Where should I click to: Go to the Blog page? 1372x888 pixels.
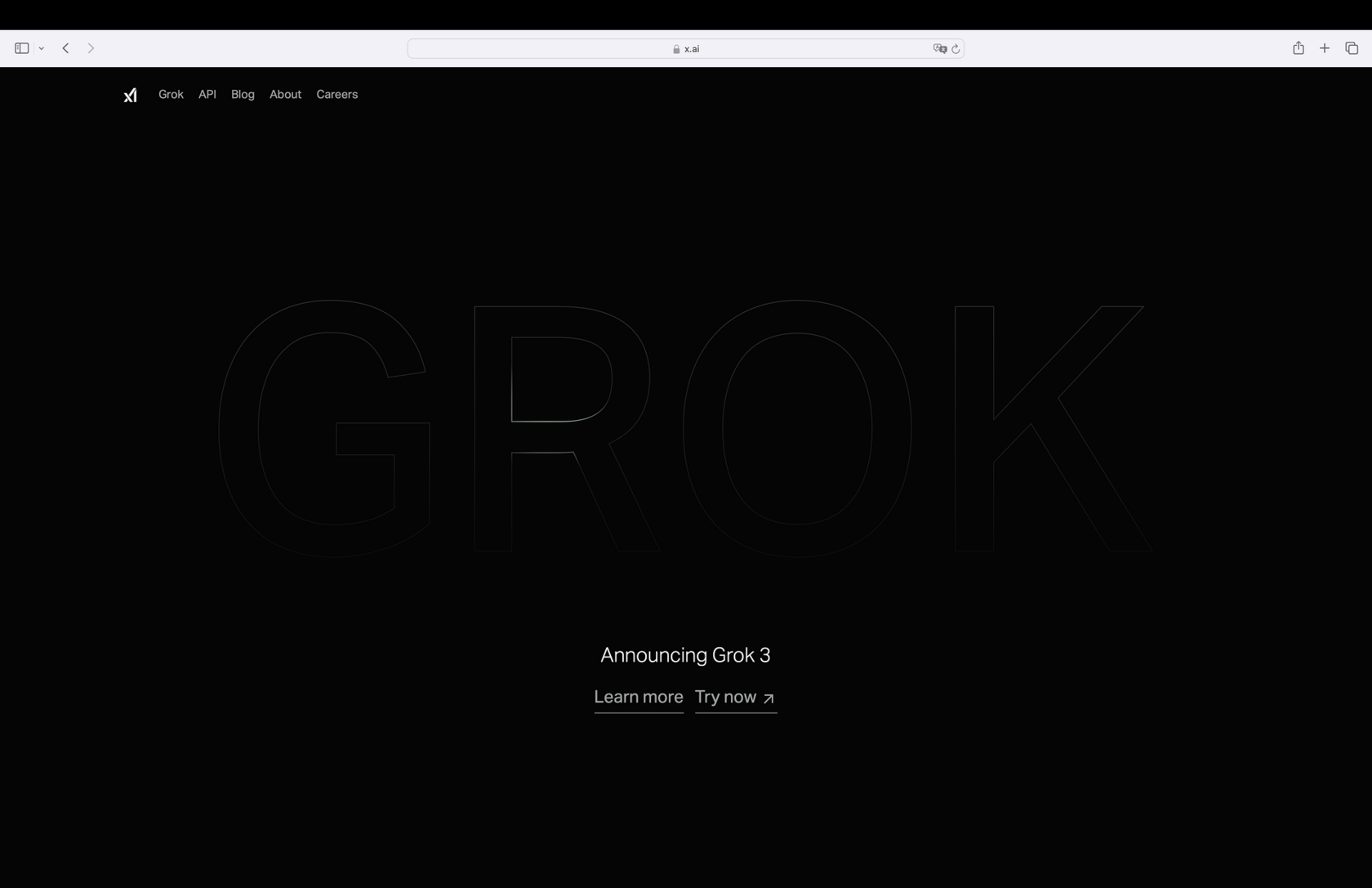243,95
